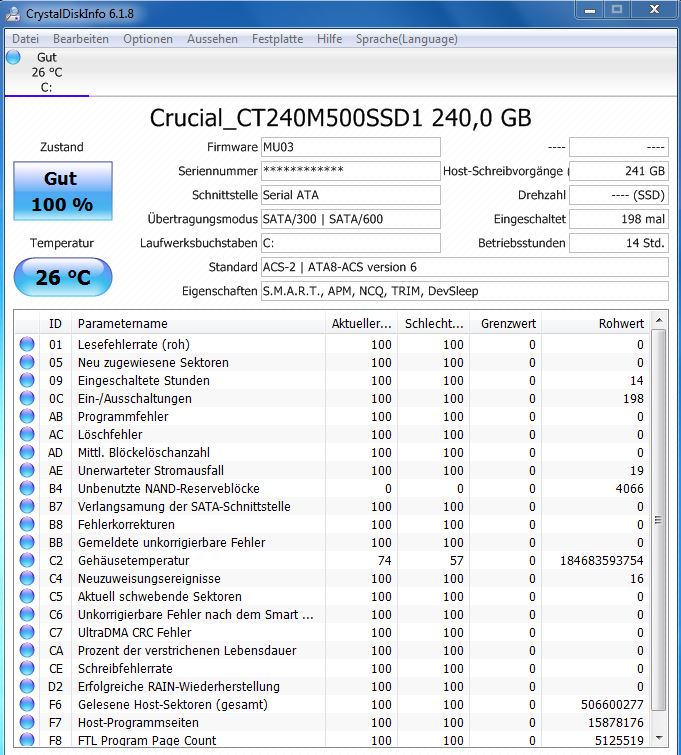
Task: Click status orb for Gelesene Host-Sektoren (gesamt)
Action: (27, 704)
